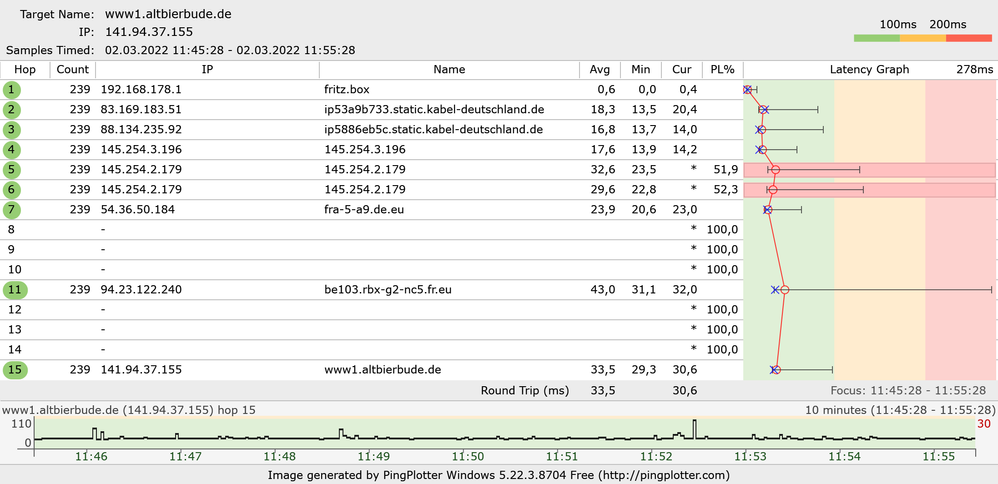Click the green 100ms legend swatch
The width and height of the screenshot is (998, 484).
(x=876, y=38)
